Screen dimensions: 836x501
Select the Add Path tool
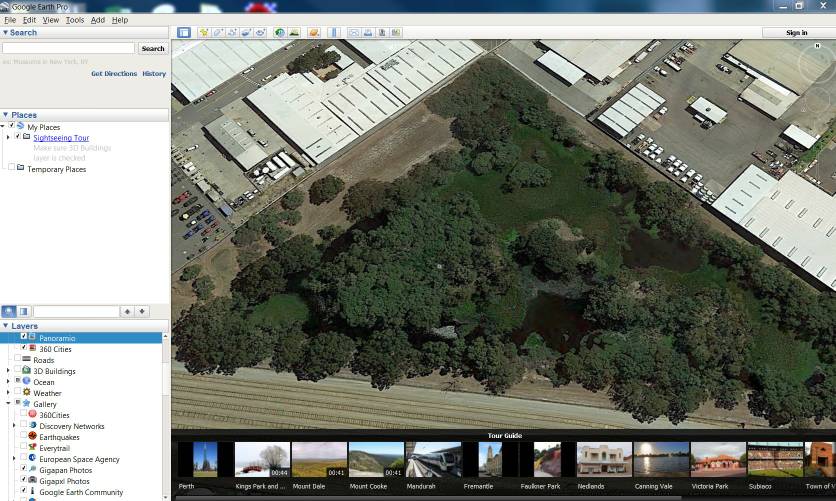point(232,33)
